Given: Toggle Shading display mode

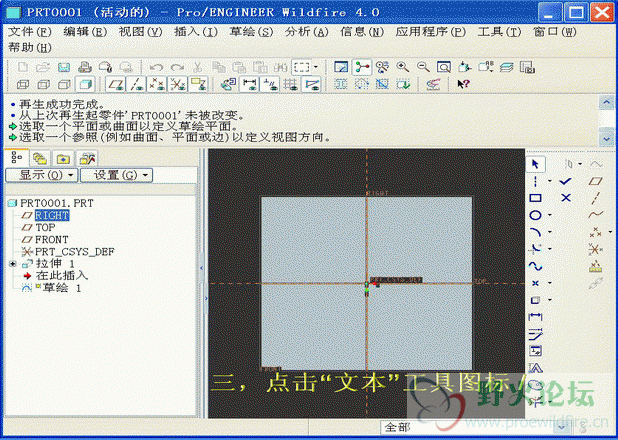Looking at the screenshot, I should (85, 84).
